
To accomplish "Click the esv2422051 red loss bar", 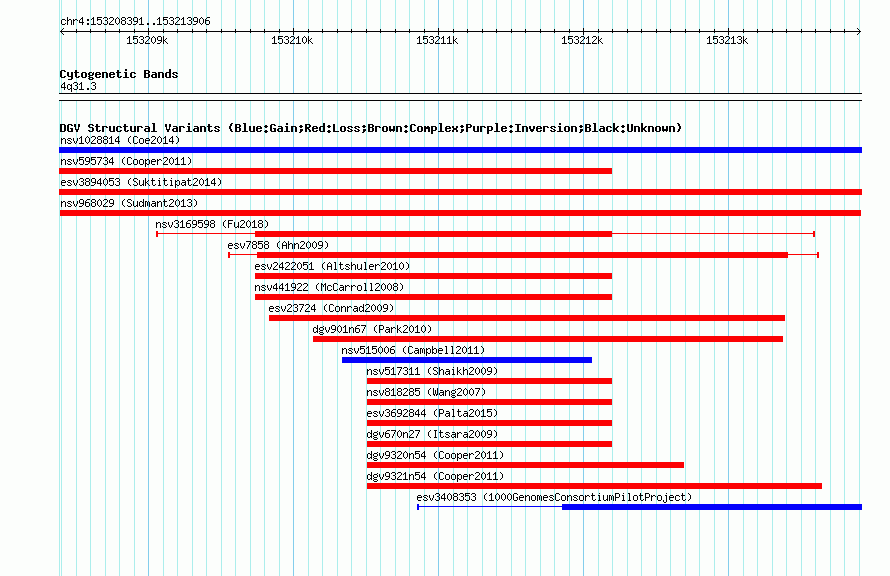I will [434, 276].
